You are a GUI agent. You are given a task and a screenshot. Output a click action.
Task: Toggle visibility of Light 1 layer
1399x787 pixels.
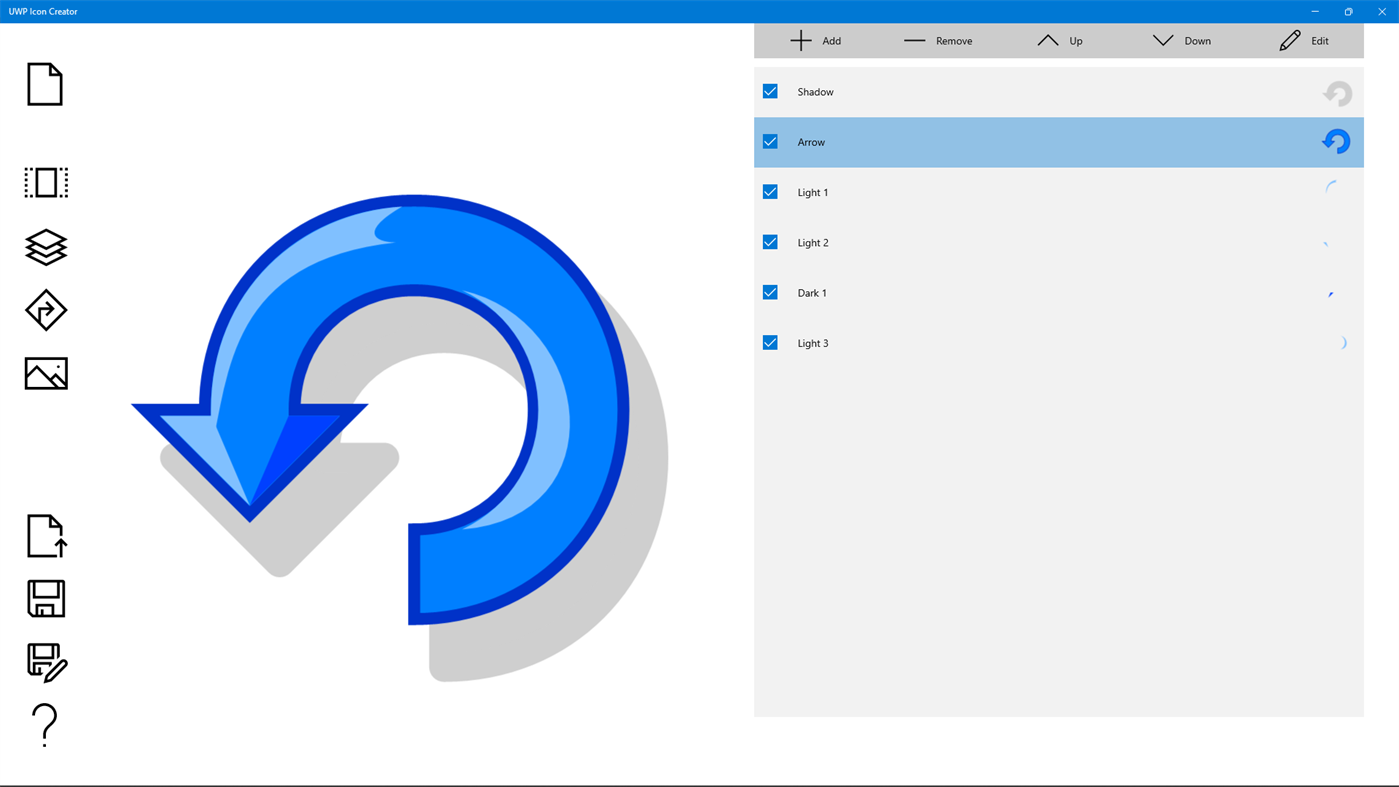[769, 190]
